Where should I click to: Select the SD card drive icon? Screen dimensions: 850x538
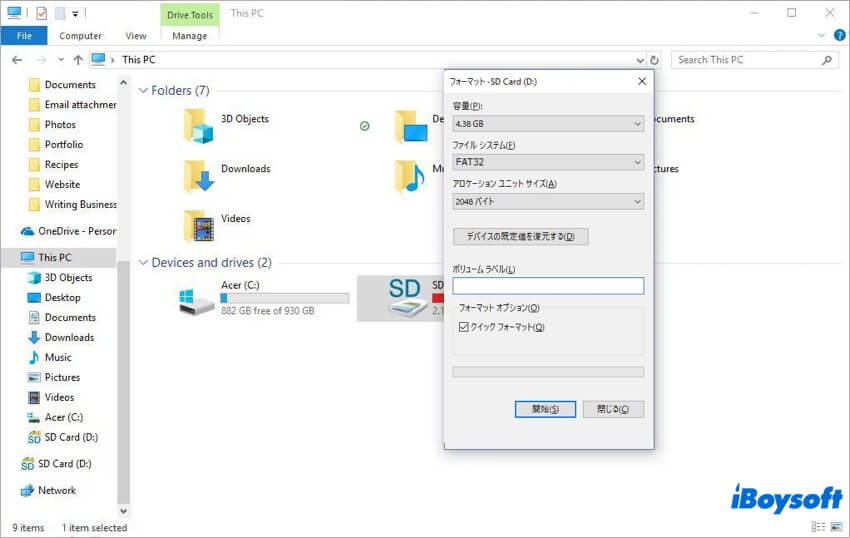point(408,298)
